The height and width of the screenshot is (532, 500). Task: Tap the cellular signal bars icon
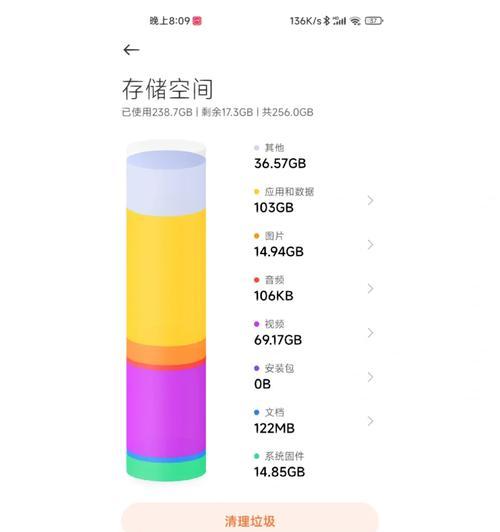(340, 21)
